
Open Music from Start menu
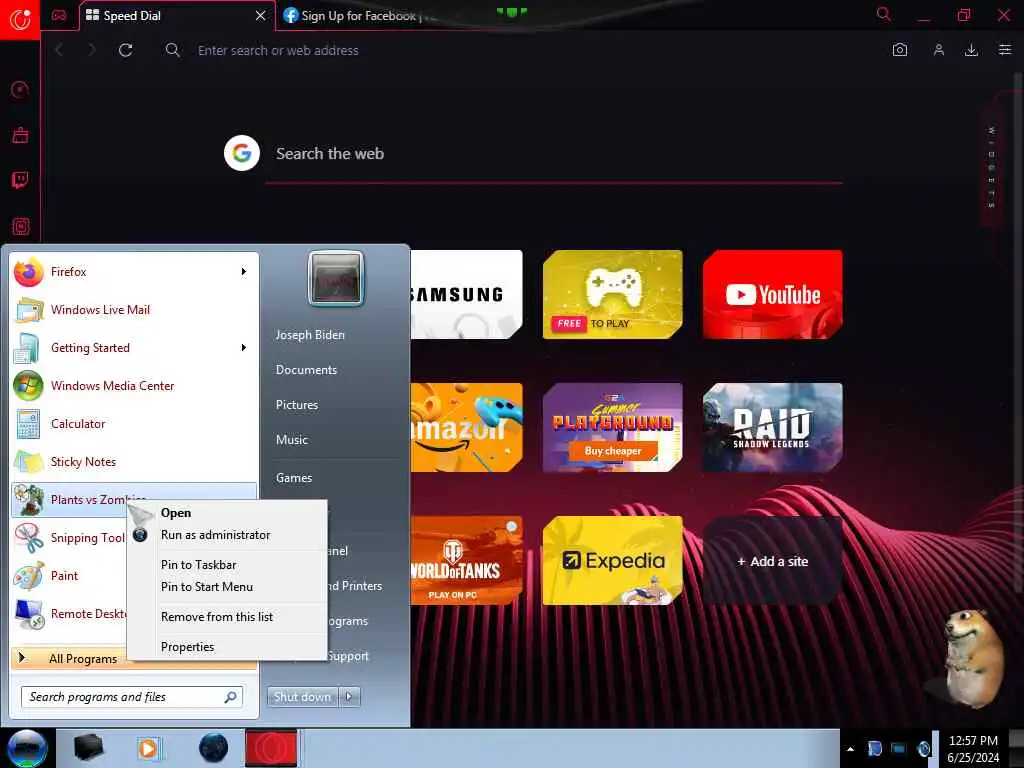click(x=292, y=440)
